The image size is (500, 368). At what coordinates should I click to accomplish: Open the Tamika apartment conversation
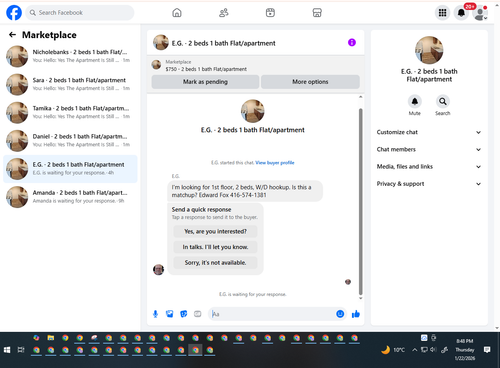[70, 112]
